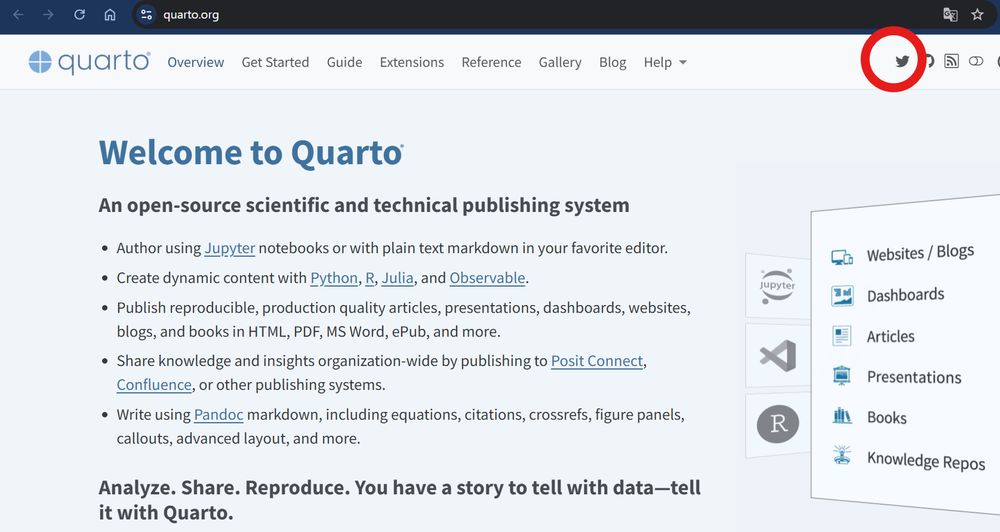Expand the Help dropdown menu
Screen dimensions: 1000x532
665,63
